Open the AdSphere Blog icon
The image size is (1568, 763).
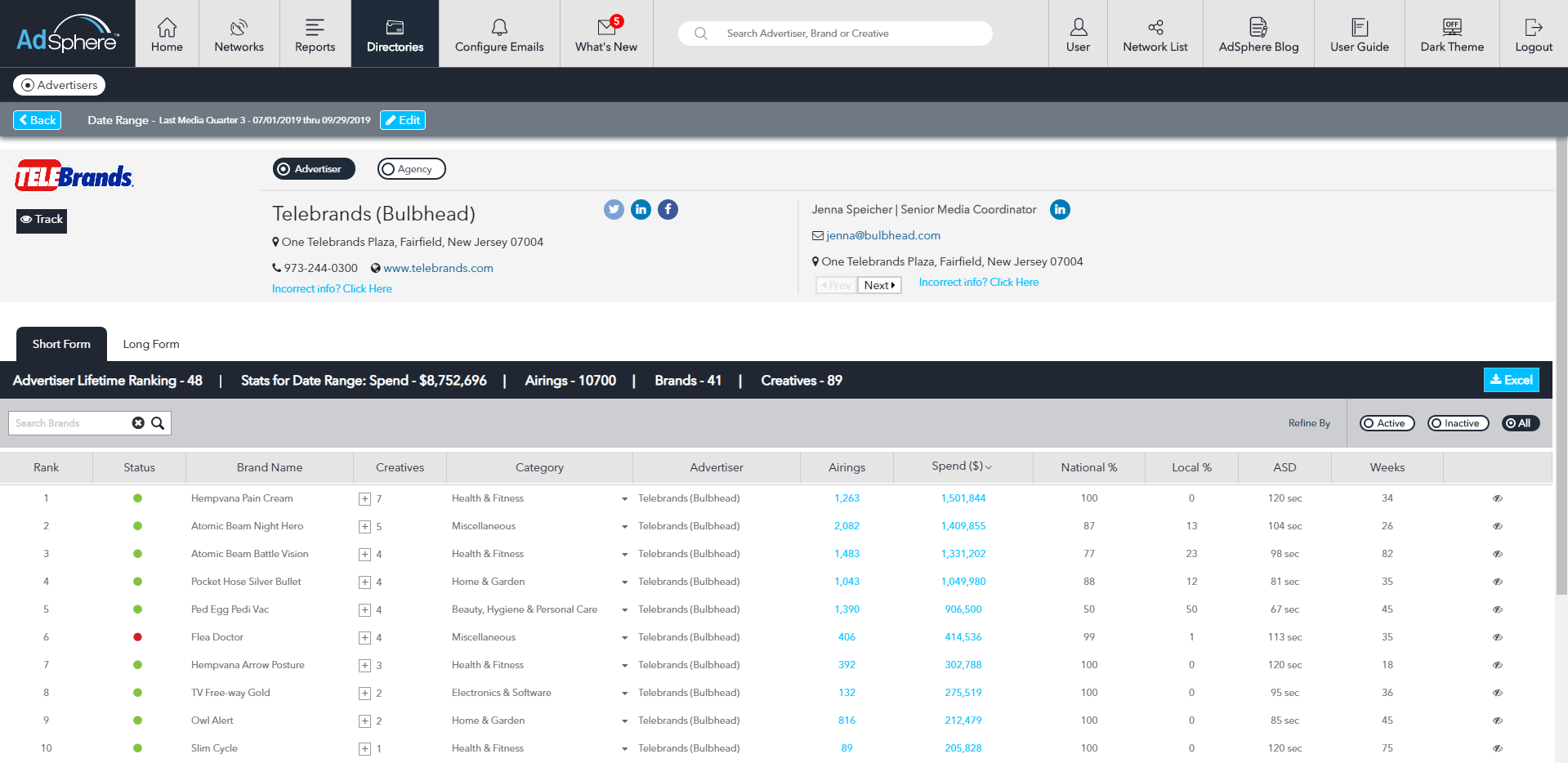point(1258,27)
